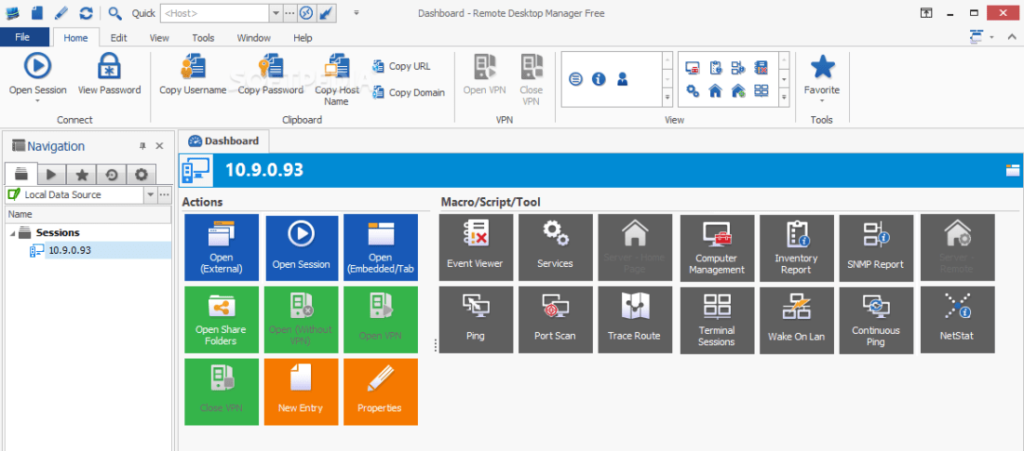
Task: Expand the Local Data Source dropdown
Action: [x=150, y=194]
